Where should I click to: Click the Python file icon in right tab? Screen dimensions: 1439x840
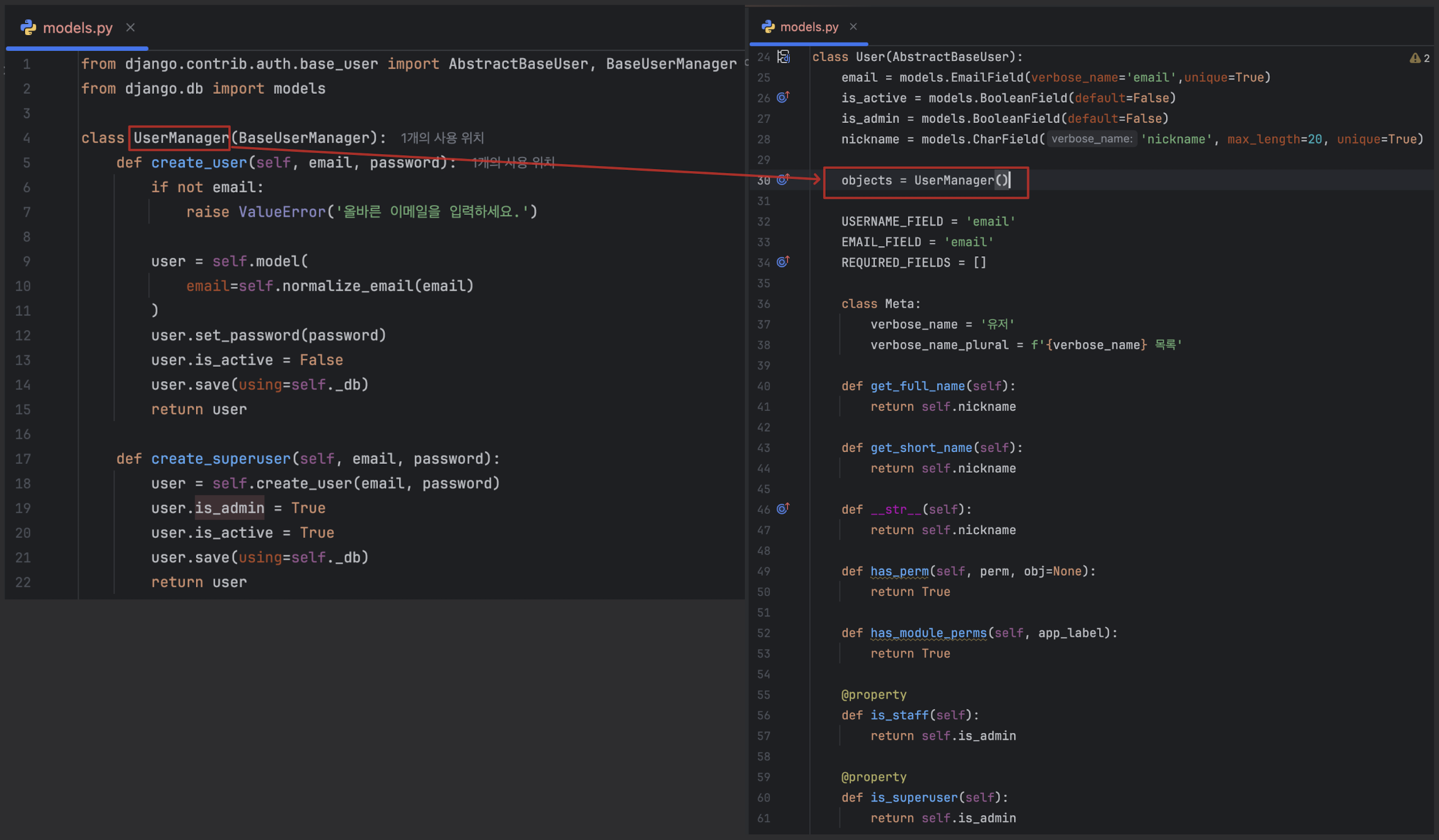click(768, 26)
